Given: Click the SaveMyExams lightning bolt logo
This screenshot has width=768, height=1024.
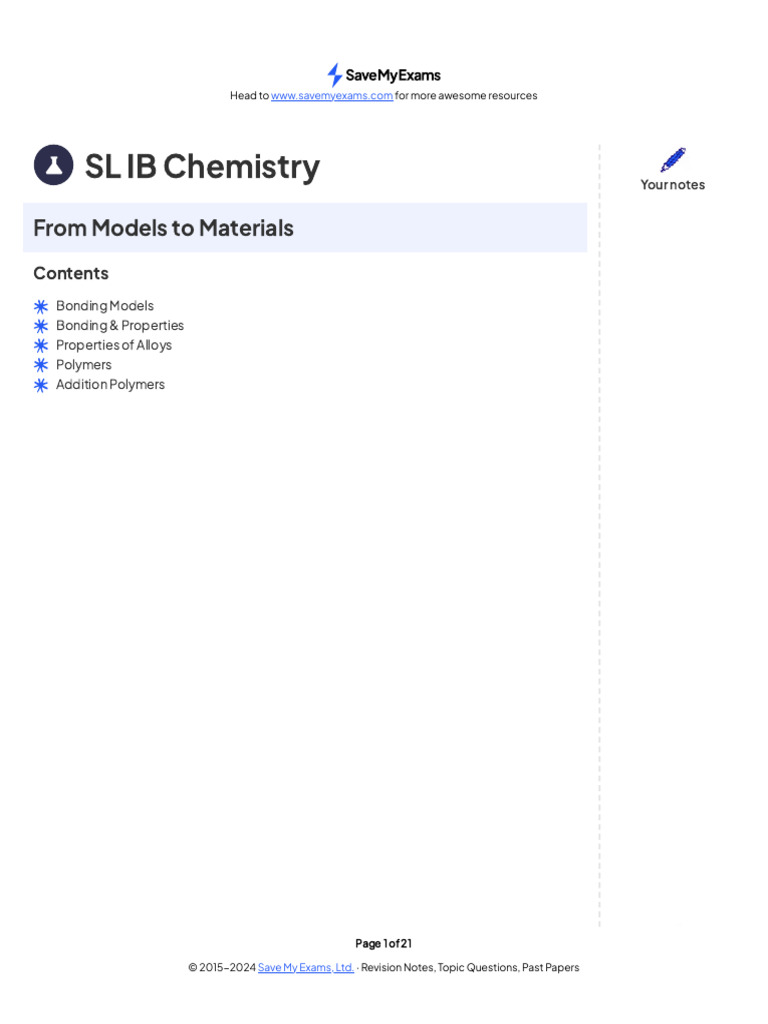Looking at the screenshot, I should 335,75.
